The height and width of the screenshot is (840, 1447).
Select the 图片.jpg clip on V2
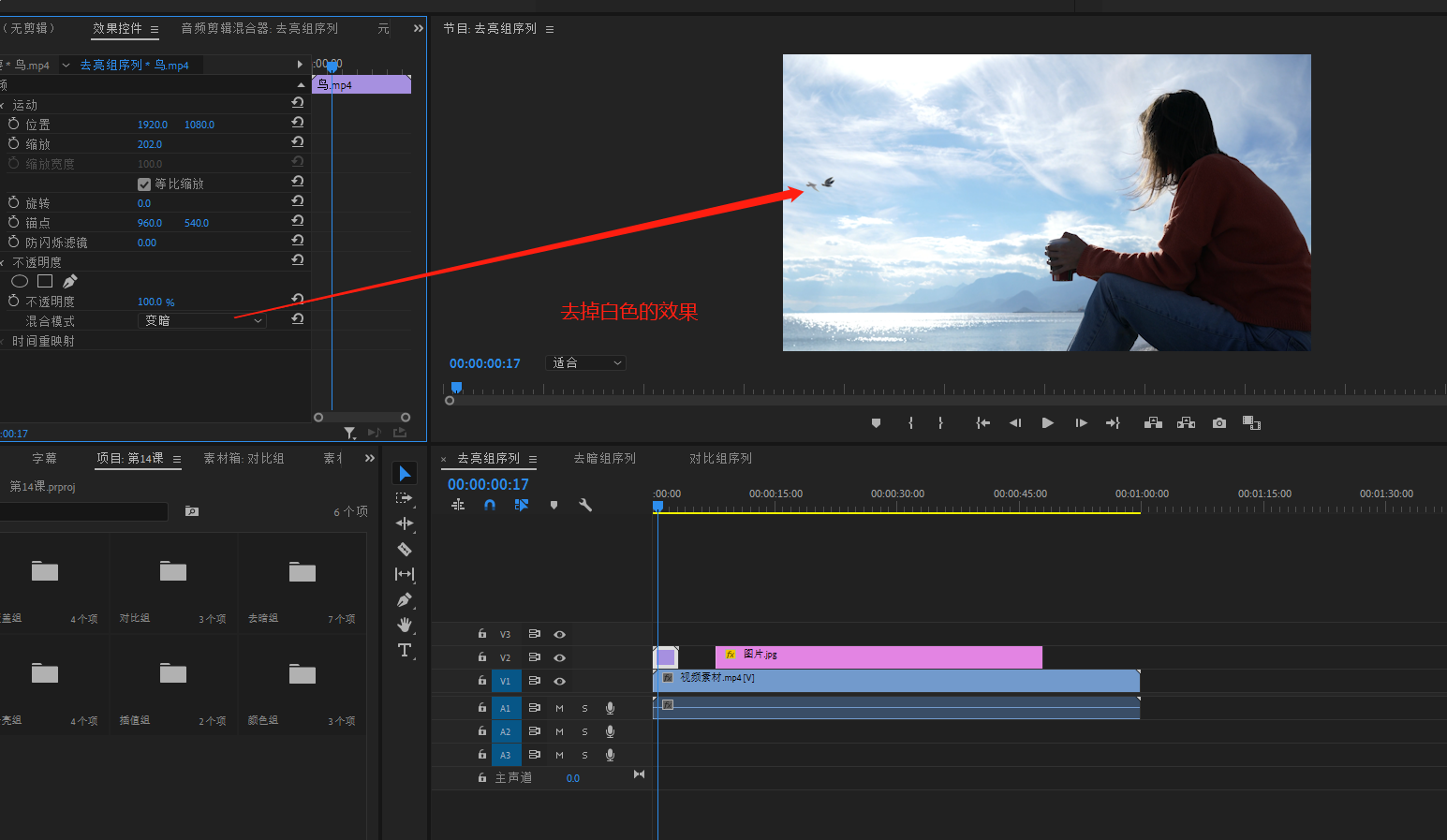point(879,656)
